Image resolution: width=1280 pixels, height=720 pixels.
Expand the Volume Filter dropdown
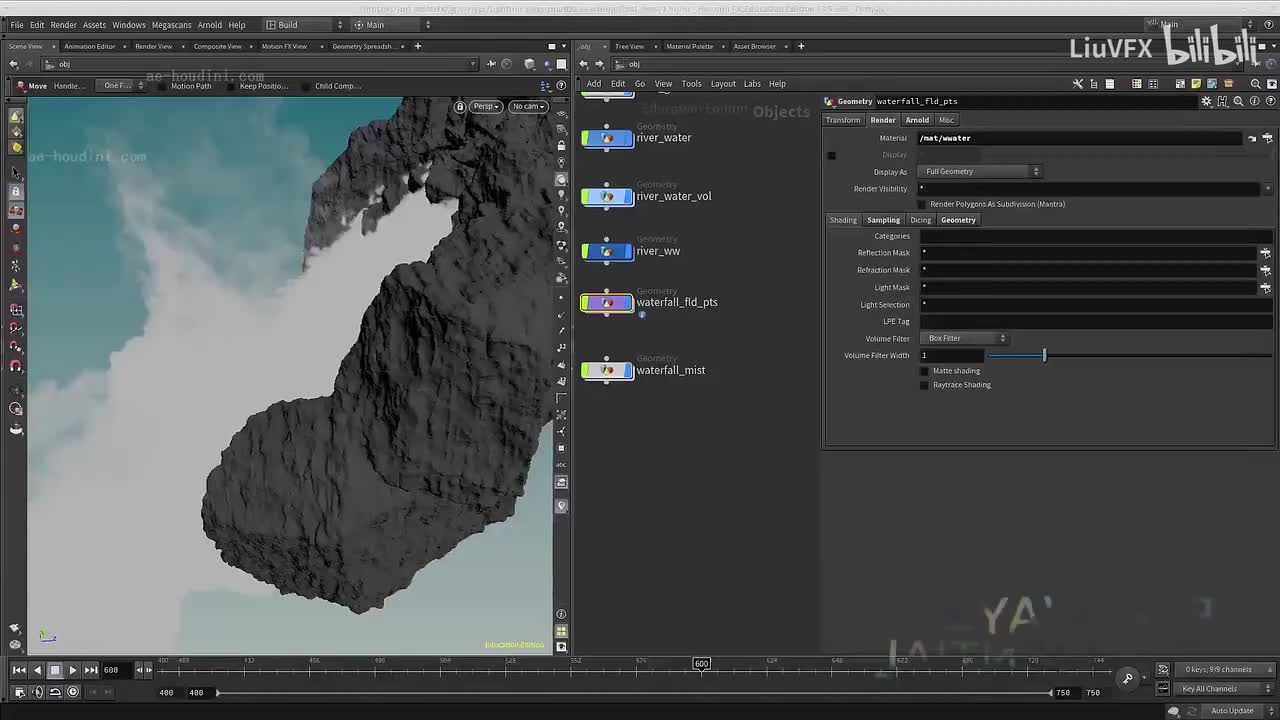(965, 338)
